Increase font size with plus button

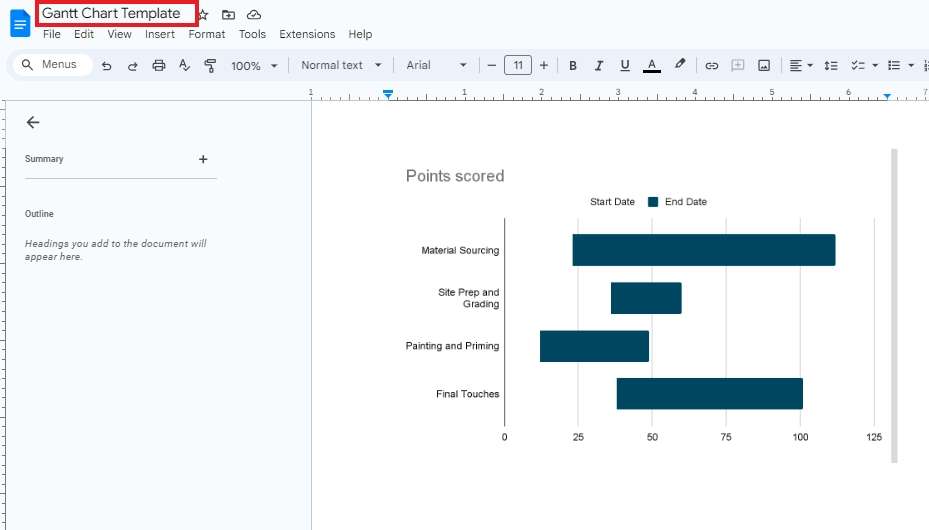click(x=544, y=65)
